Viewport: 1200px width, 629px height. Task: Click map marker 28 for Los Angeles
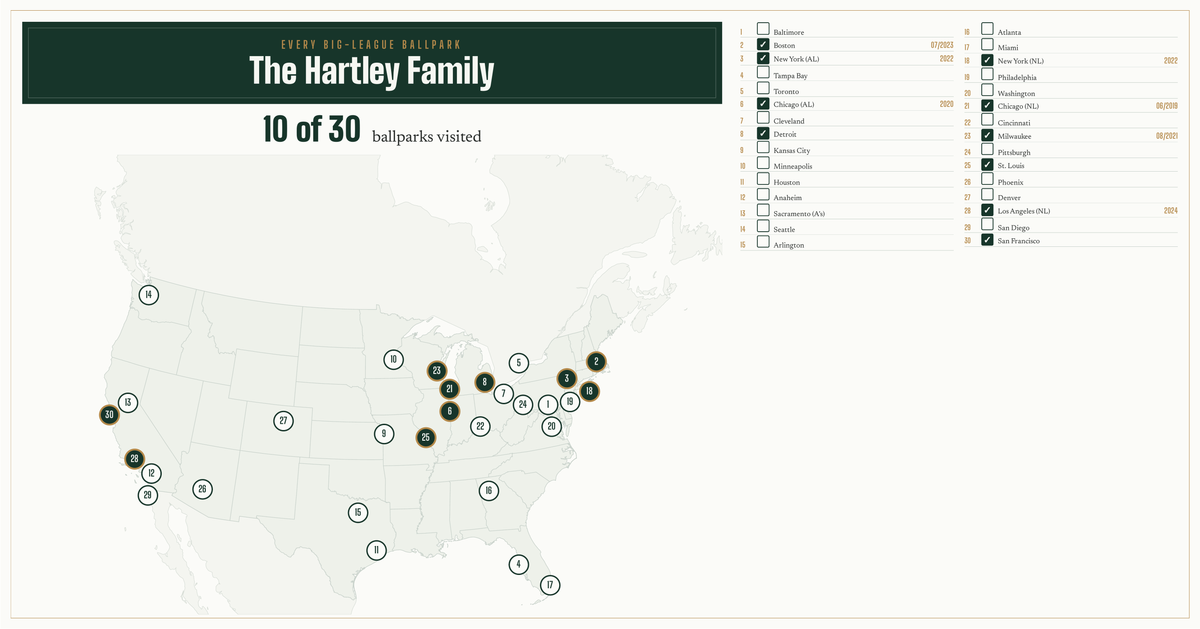tap(135, 459)
